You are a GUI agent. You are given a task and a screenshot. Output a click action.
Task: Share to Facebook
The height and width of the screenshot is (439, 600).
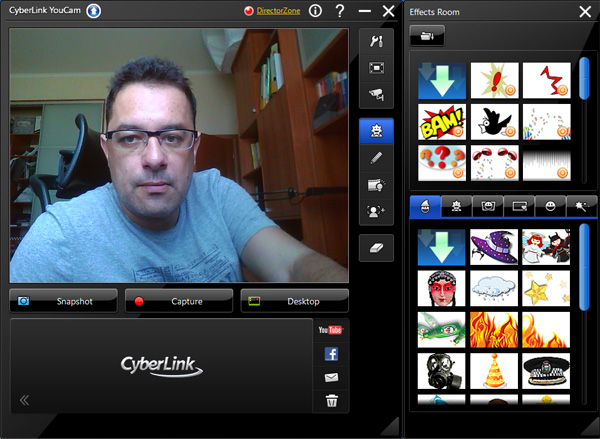click(x=331, y=353)
